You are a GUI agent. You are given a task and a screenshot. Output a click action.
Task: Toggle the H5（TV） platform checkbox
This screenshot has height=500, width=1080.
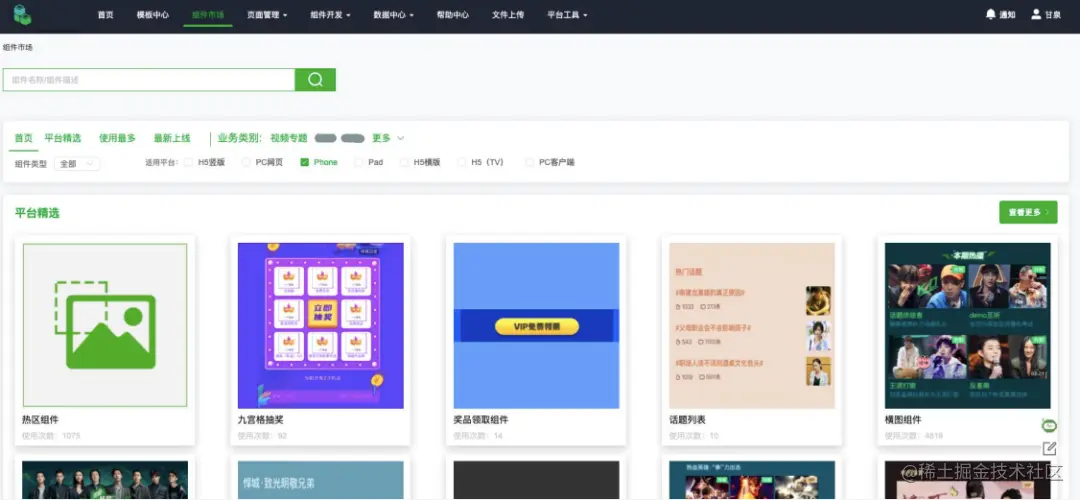[461, 163]
